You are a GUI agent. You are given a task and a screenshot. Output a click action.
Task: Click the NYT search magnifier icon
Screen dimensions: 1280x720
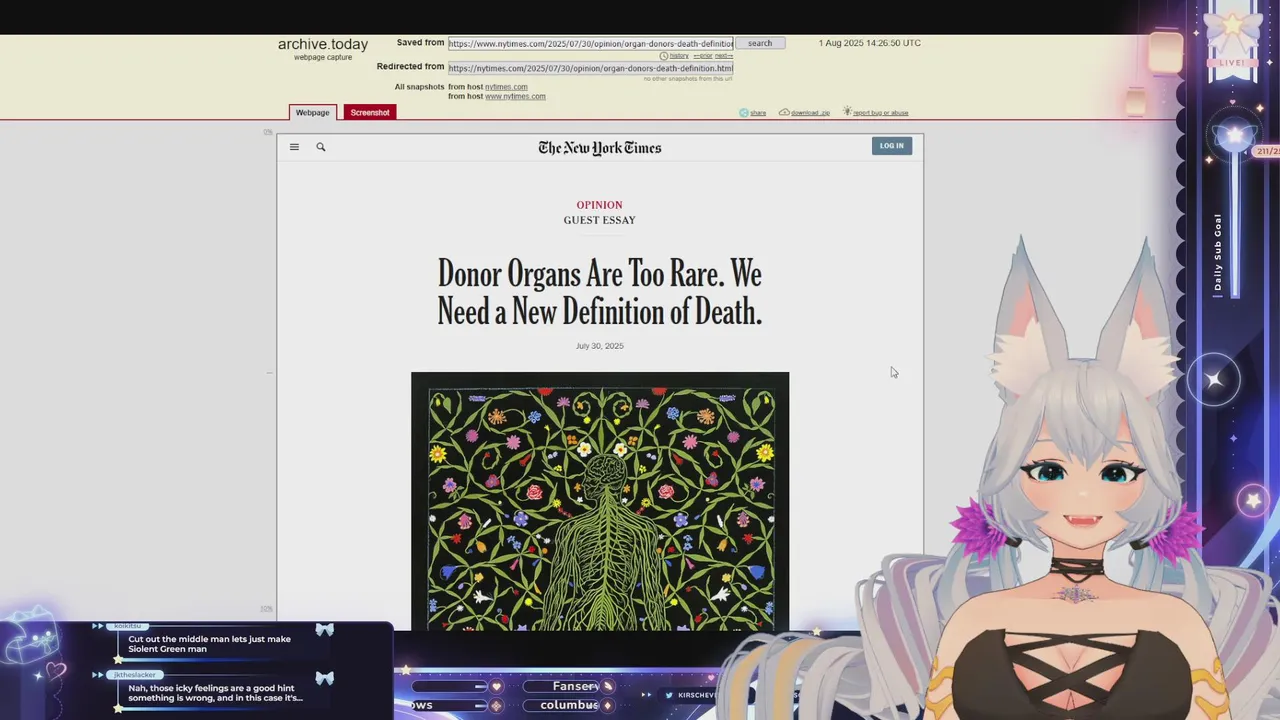(x=321, y=147)
